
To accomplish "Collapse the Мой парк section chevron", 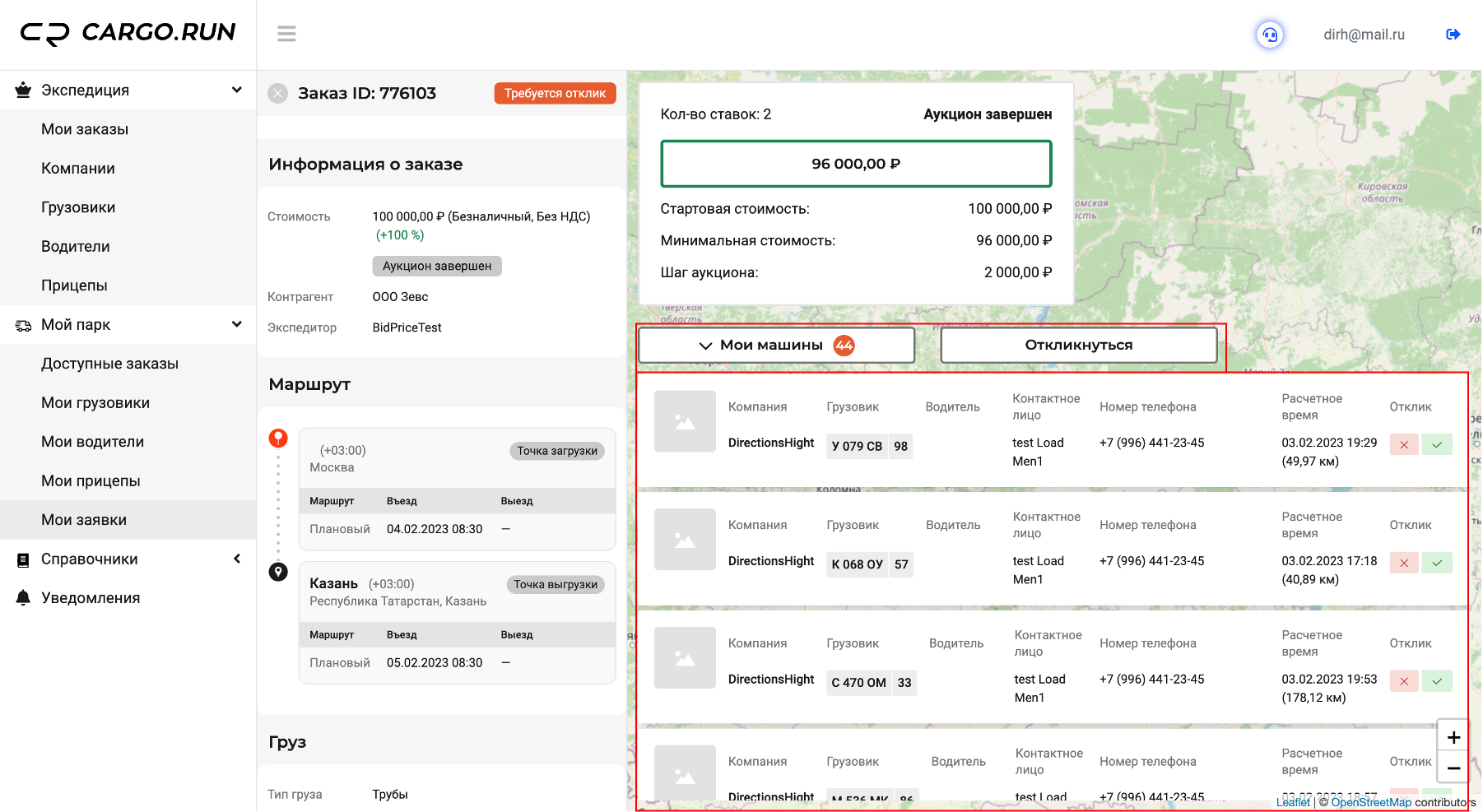I will [237, 324].
